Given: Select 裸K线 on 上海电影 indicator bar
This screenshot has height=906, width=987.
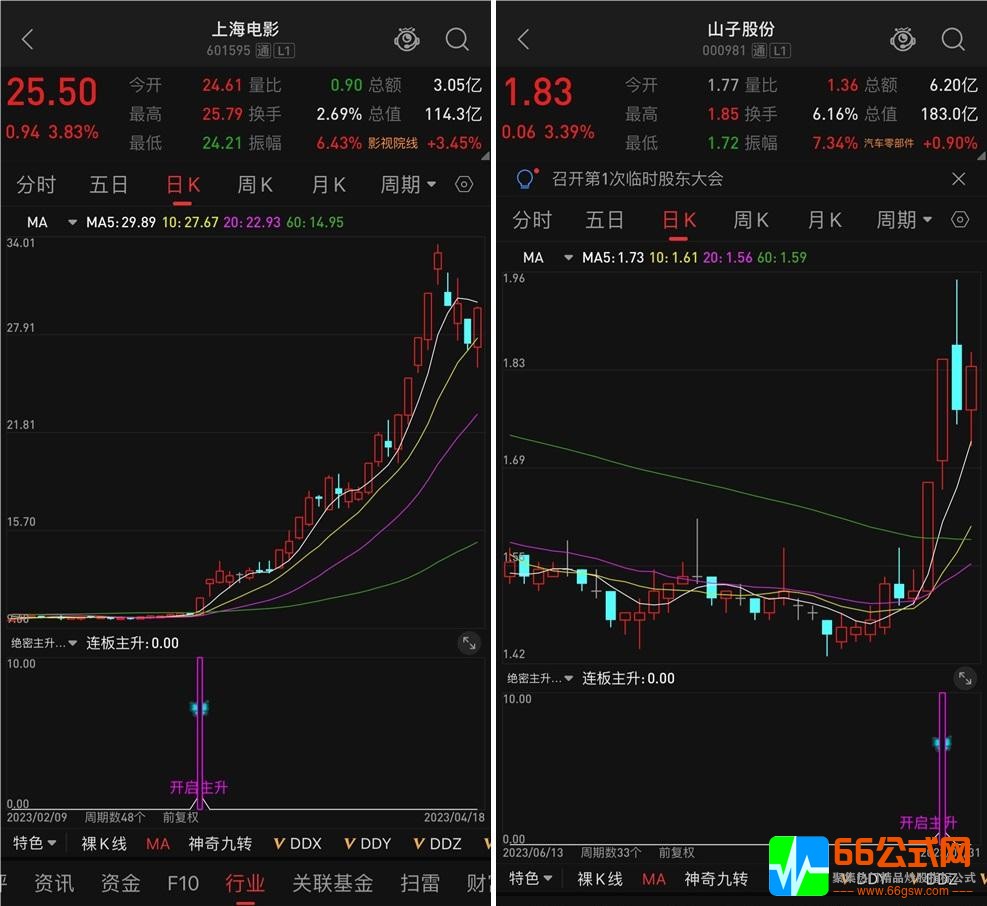Looking at the screenshot, I should (104, 844).
